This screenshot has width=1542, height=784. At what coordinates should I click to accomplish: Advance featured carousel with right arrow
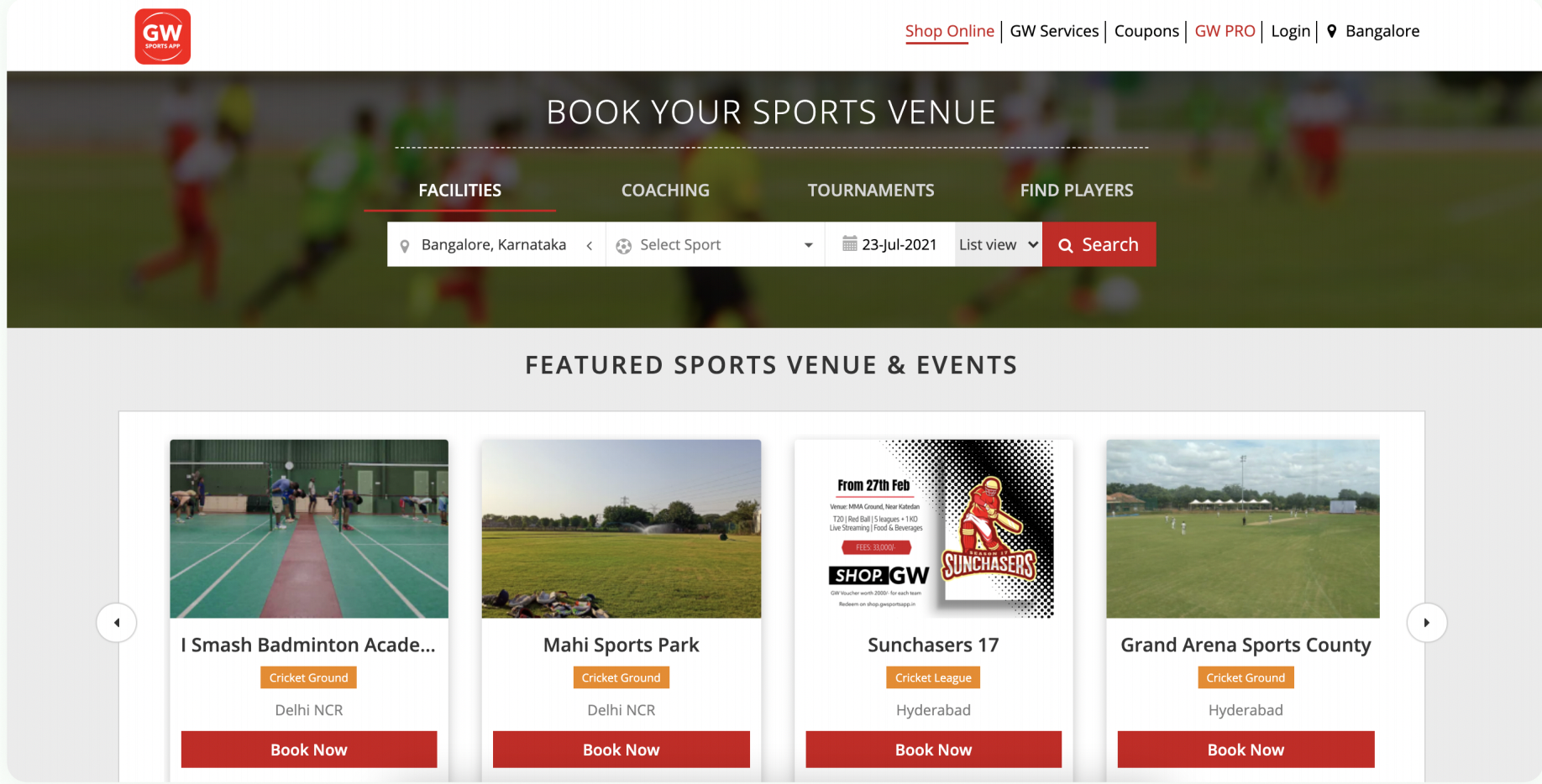pos(1426,623)
